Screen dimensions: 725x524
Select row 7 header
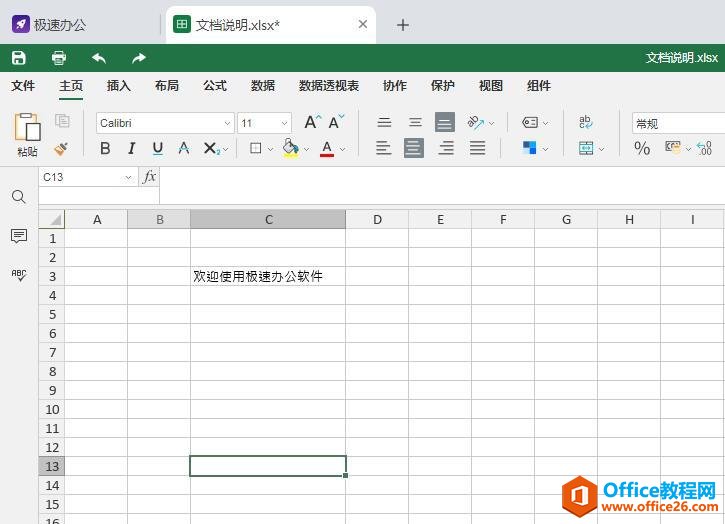pyautogui.click(x=52, y=352)
